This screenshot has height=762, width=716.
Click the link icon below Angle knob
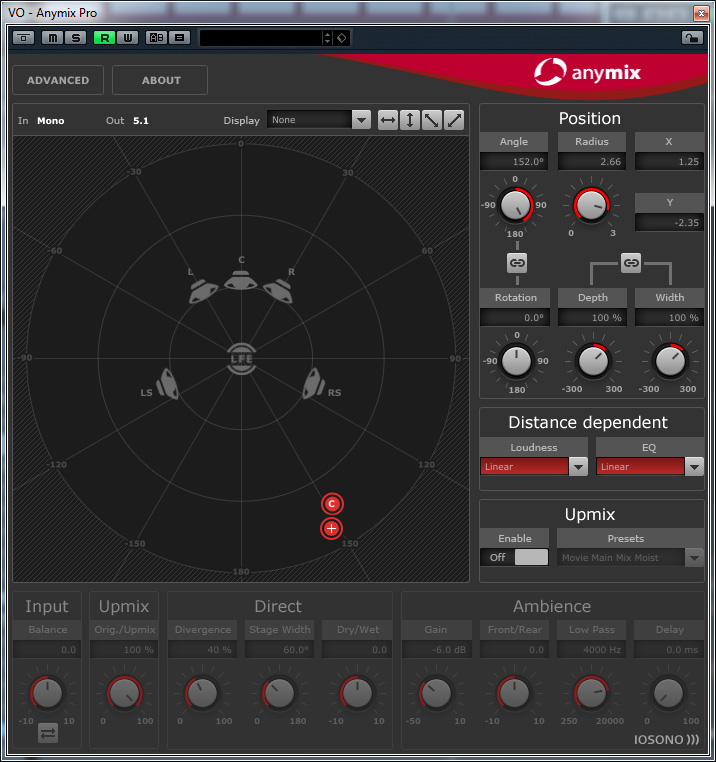coord(516,262)
